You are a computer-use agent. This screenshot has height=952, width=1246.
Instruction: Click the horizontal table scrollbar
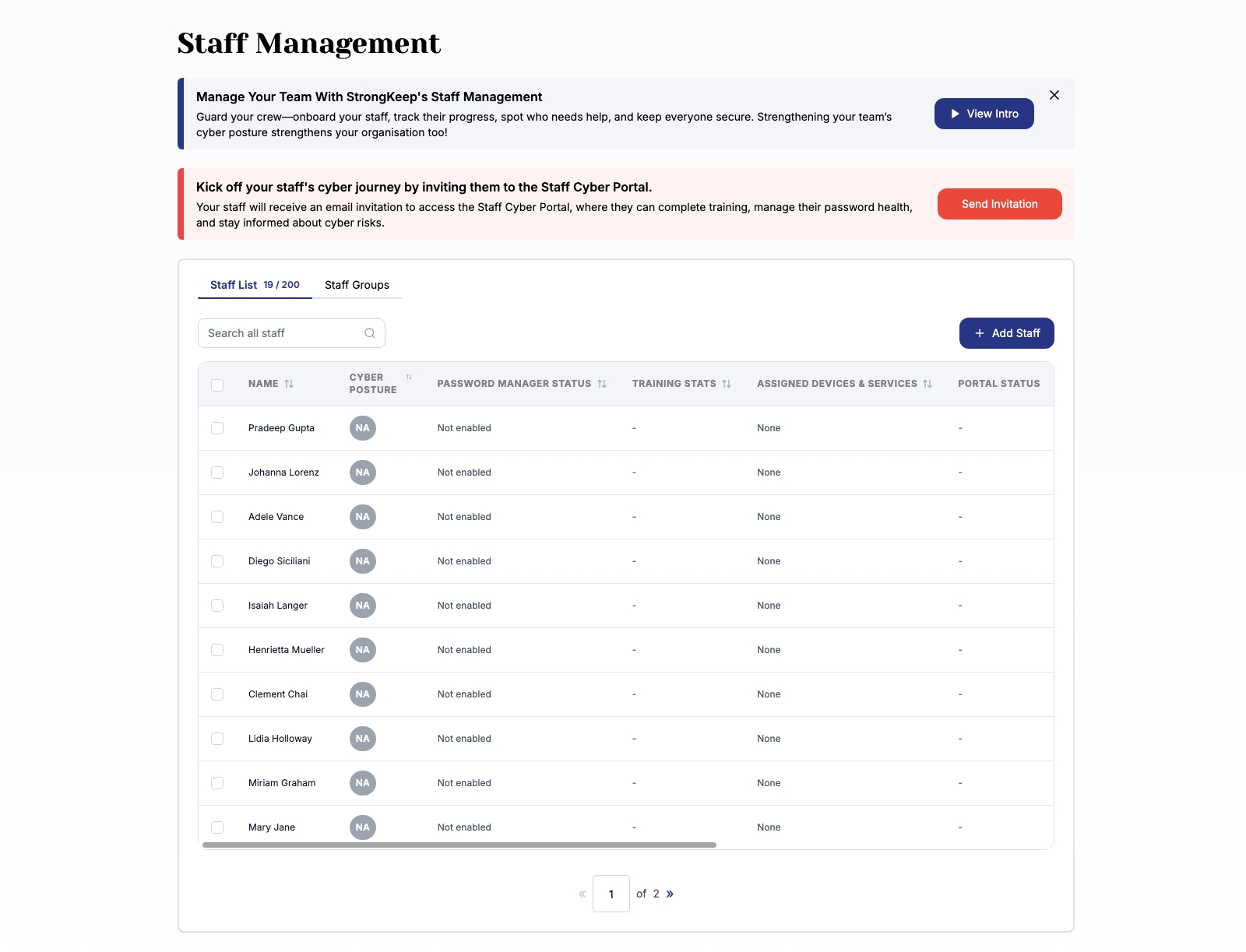459,845
